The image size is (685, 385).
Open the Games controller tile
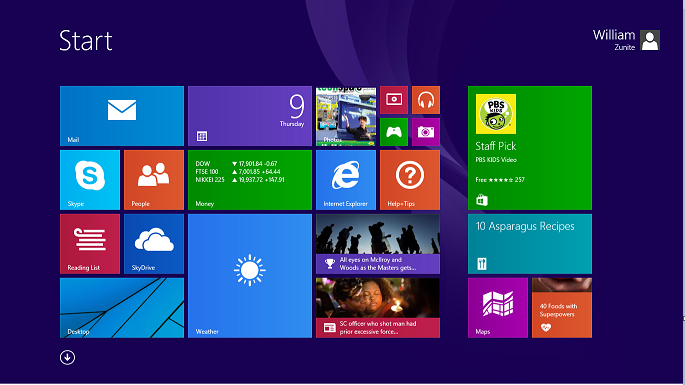tap(394, 132)
